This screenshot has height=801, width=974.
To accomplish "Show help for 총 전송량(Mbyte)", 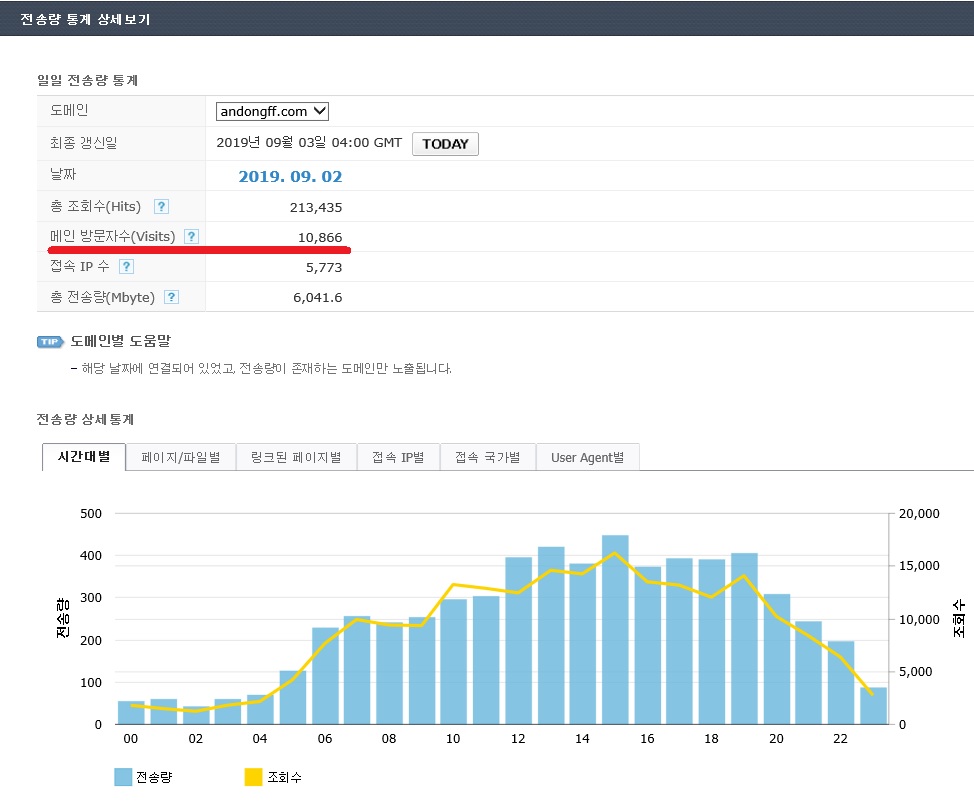I will [171, 297].
